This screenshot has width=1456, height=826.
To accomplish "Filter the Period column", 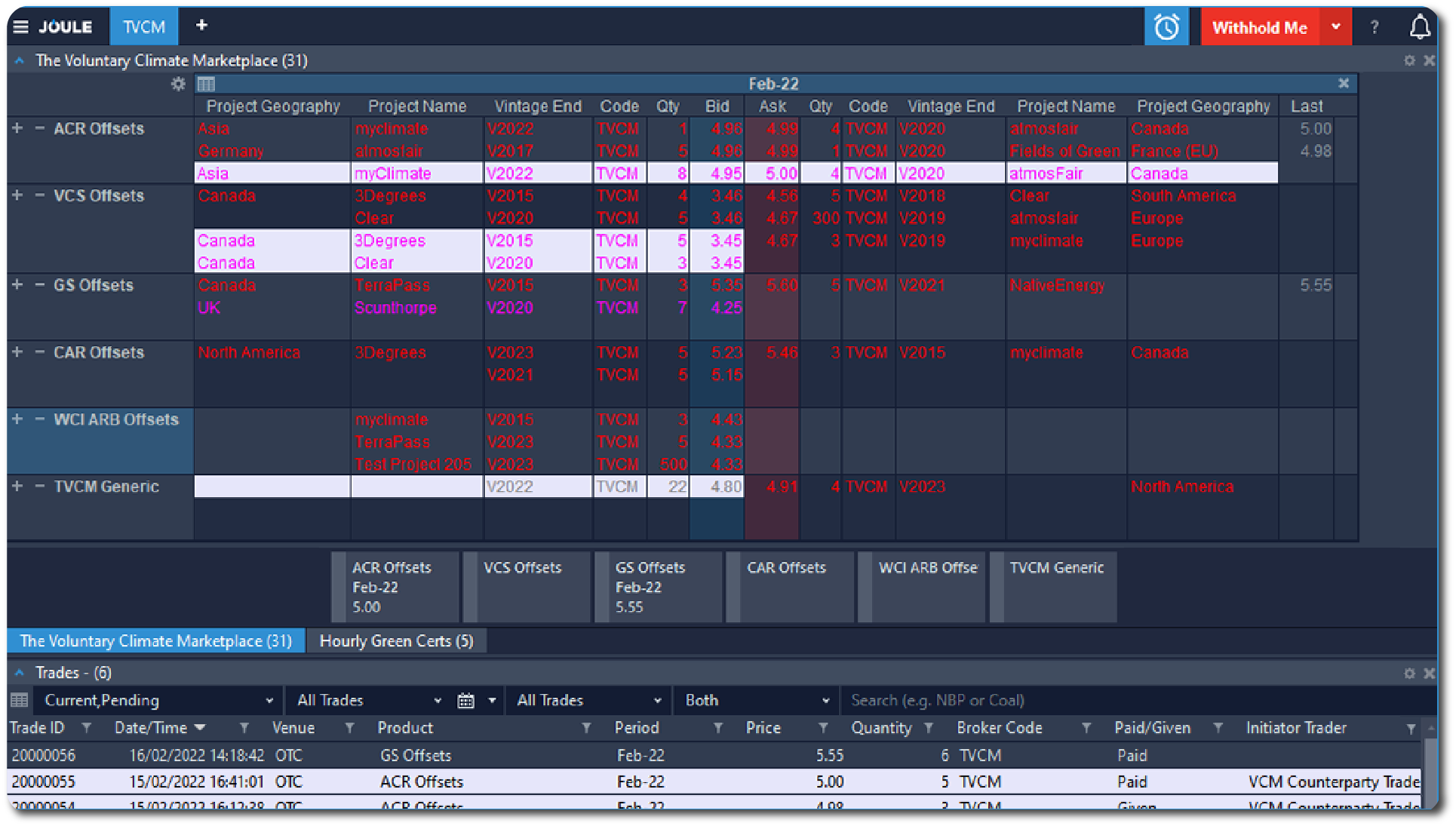I will [x=717, y=728].
